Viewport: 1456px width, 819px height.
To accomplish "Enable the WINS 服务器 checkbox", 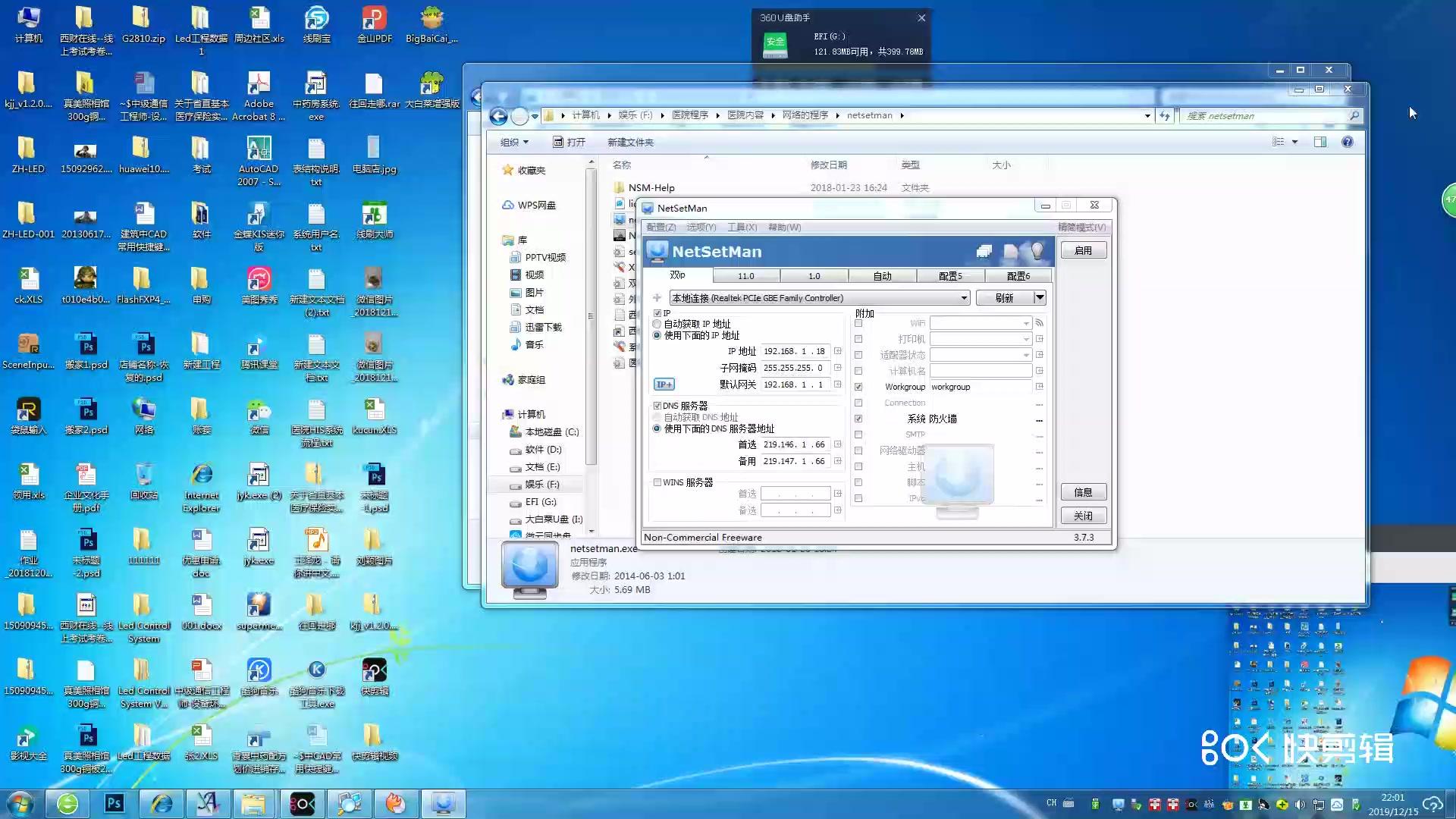I will (x=657, y=482).
